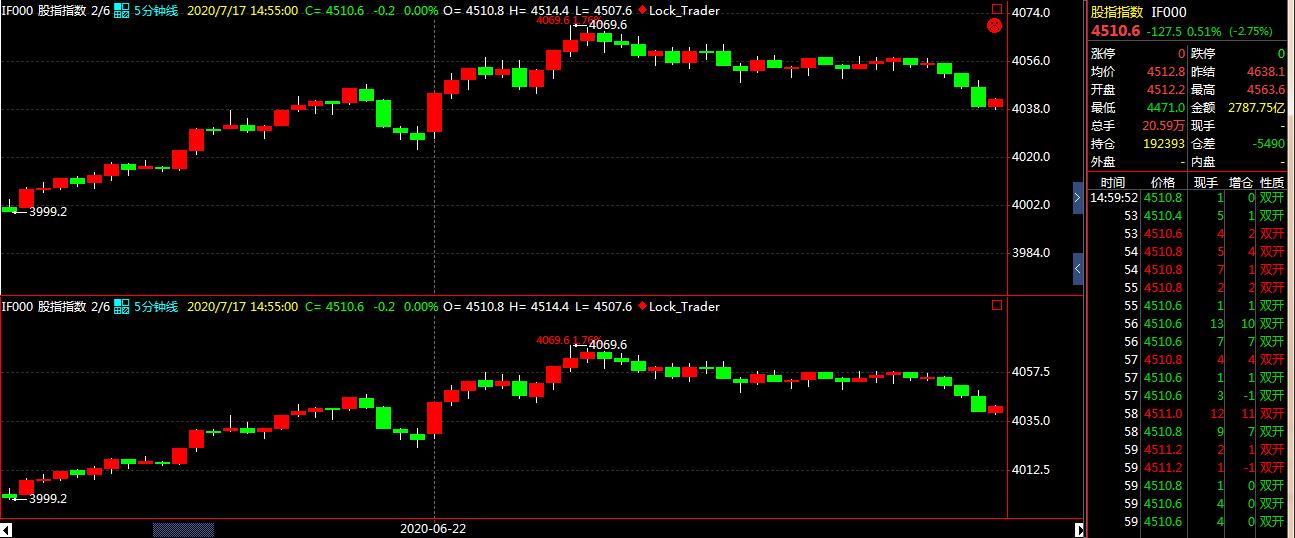
Task: Click the 4074.0 price axis label
Action: pyautogui.click(x=1031, y=12)
